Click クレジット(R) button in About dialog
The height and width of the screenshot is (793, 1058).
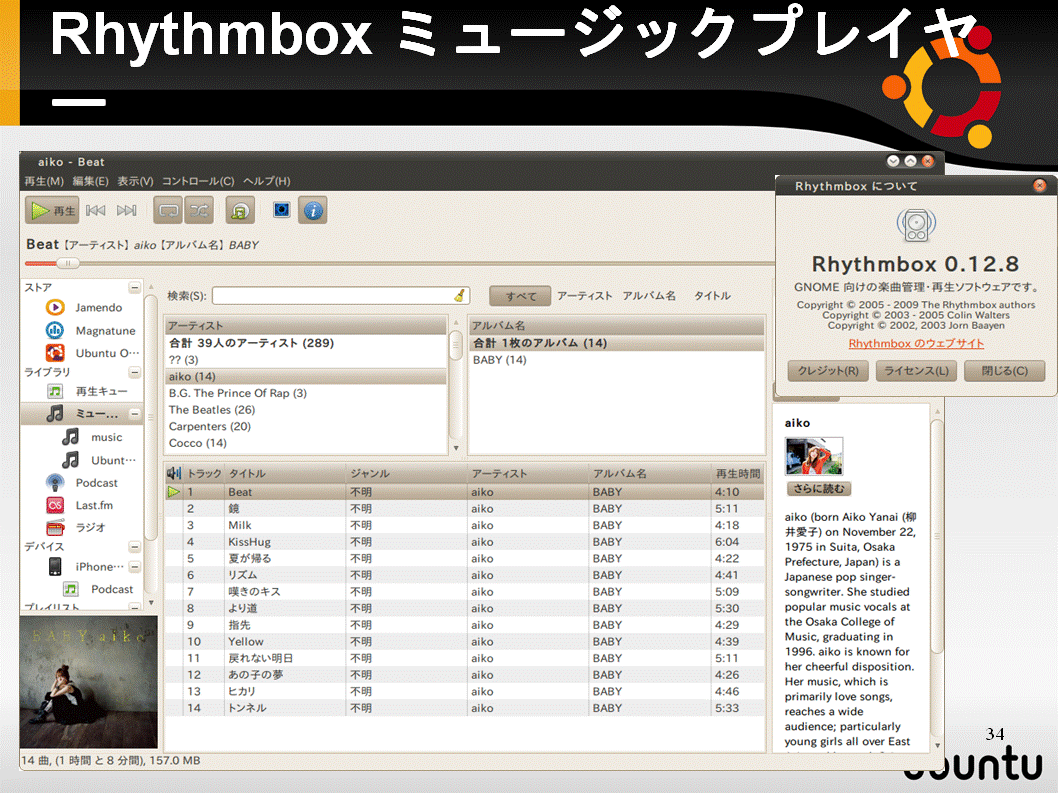coord(828,371)
